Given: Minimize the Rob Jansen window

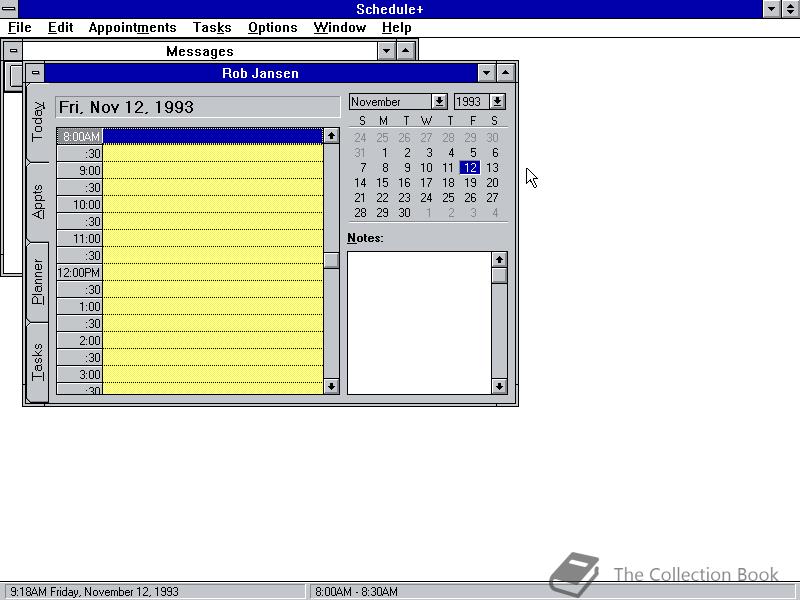Looking at the screenshot, I should [x=486, y=73].
